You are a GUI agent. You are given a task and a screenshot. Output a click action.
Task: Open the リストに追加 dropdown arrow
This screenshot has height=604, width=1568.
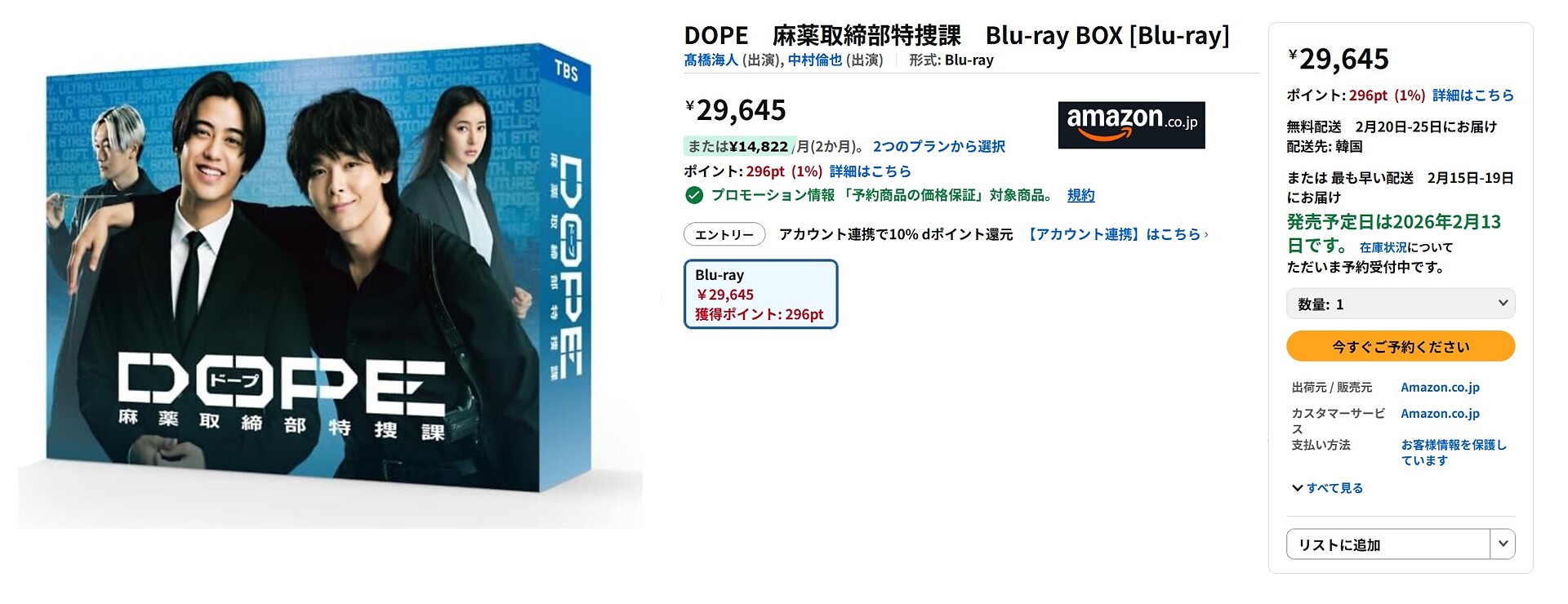pyautogui.click(x=1503, y=544)
